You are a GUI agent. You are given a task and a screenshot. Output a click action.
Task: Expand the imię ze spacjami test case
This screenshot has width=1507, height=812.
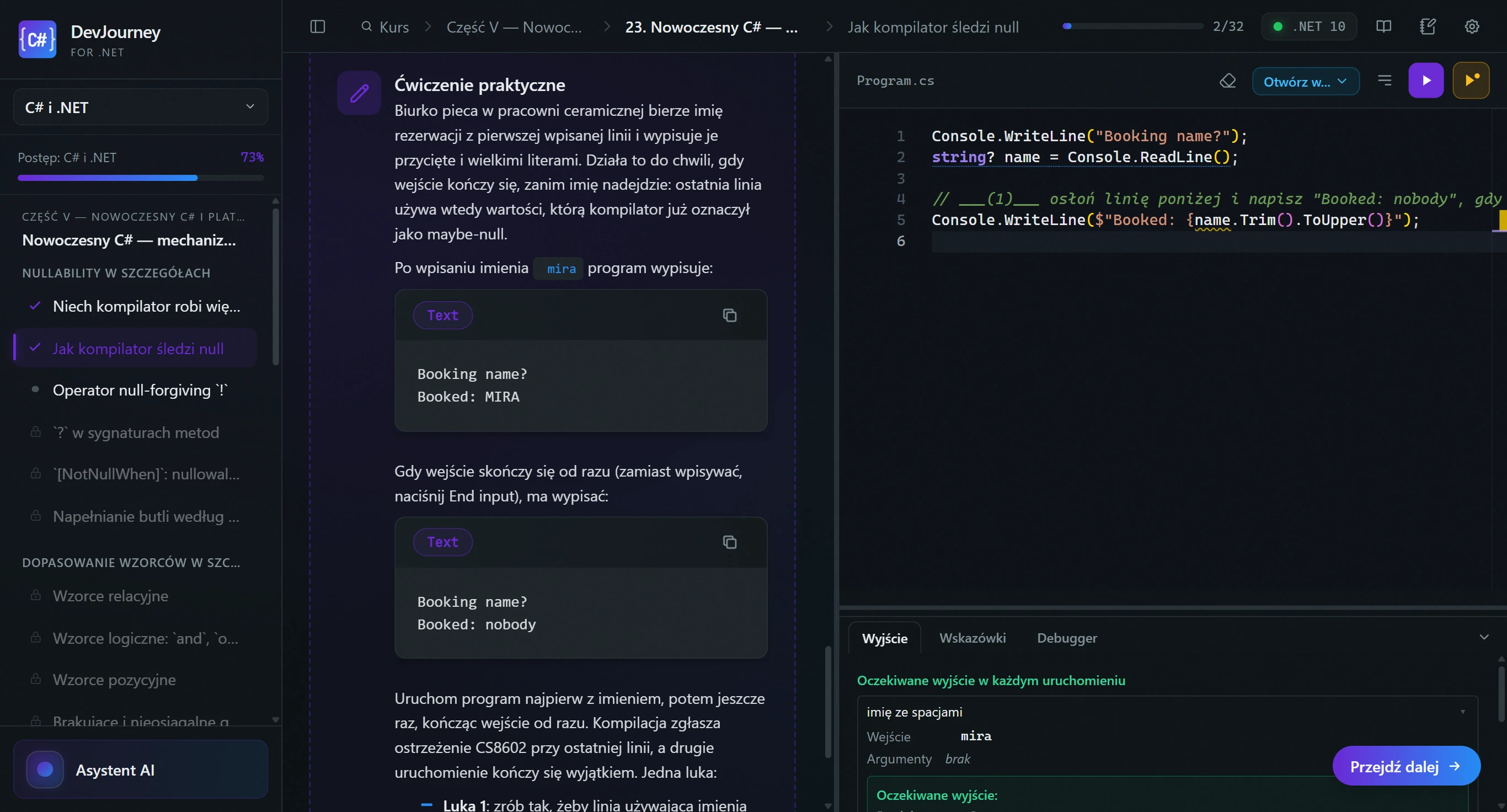pyautogui.click(x=1167, y=712)
